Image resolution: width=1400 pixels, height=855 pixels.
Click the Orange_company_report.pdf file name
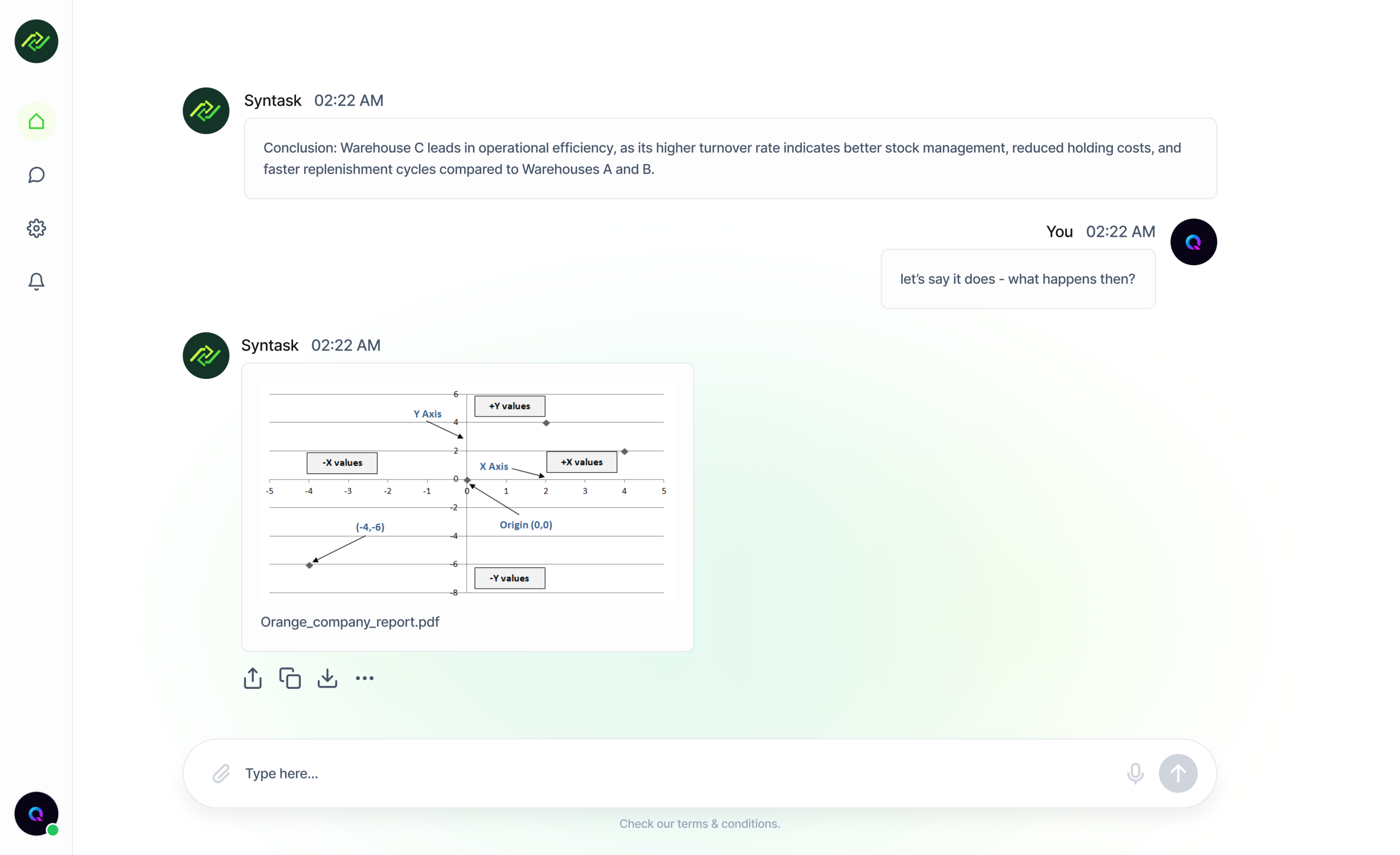350,622
